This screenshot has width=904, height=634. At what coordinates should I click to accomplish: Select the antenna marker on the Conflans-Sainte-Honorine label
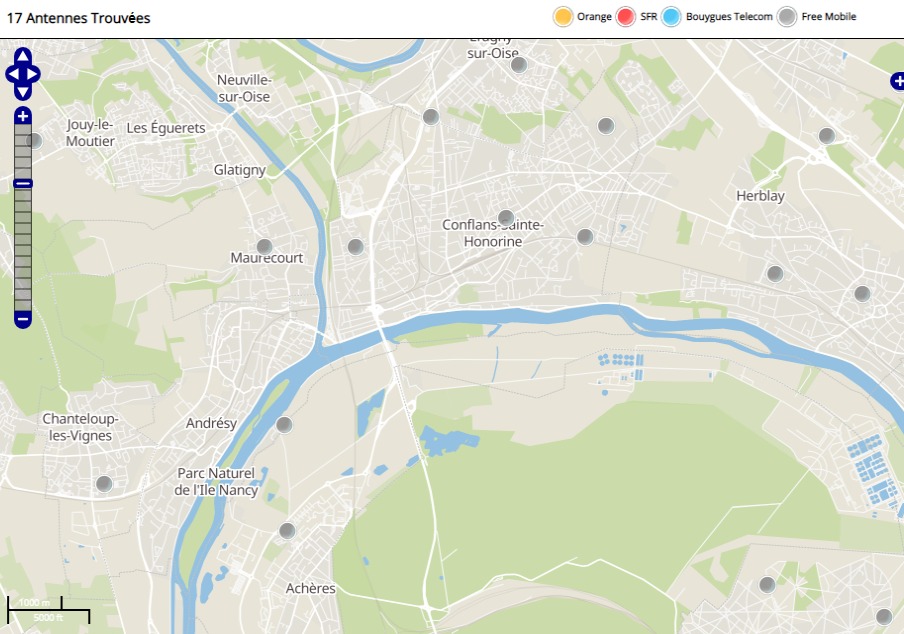tap(506, 217)
